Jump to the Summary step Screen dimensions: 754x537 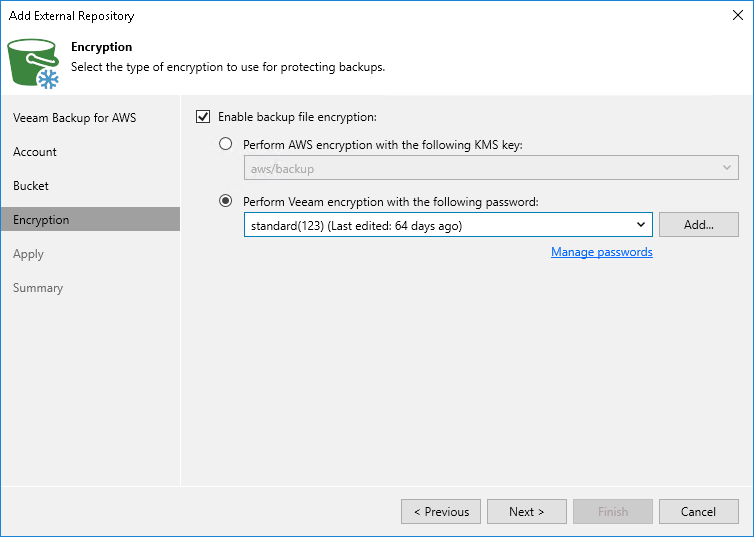[38, 288]
